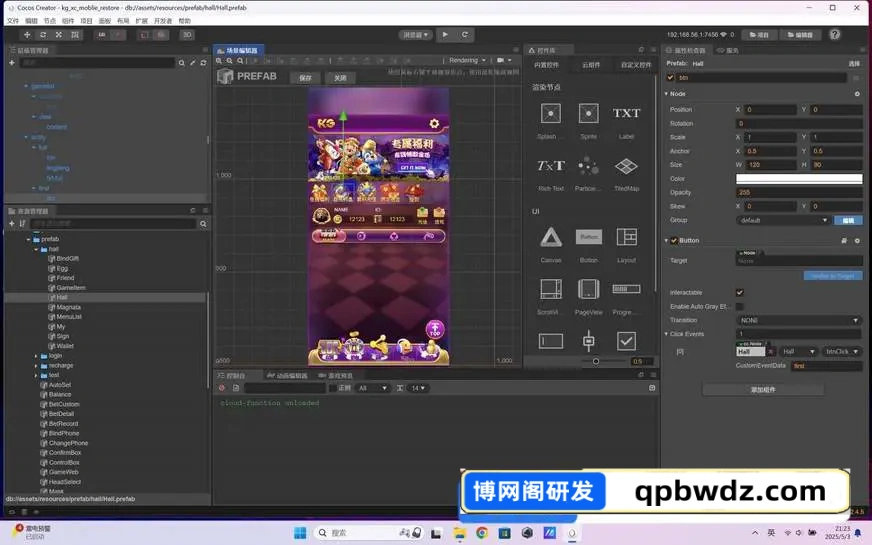This screenshot has width=872, height=545.
Task: Select the Move transform tool in toolbar
Action: tap(27, 34)
